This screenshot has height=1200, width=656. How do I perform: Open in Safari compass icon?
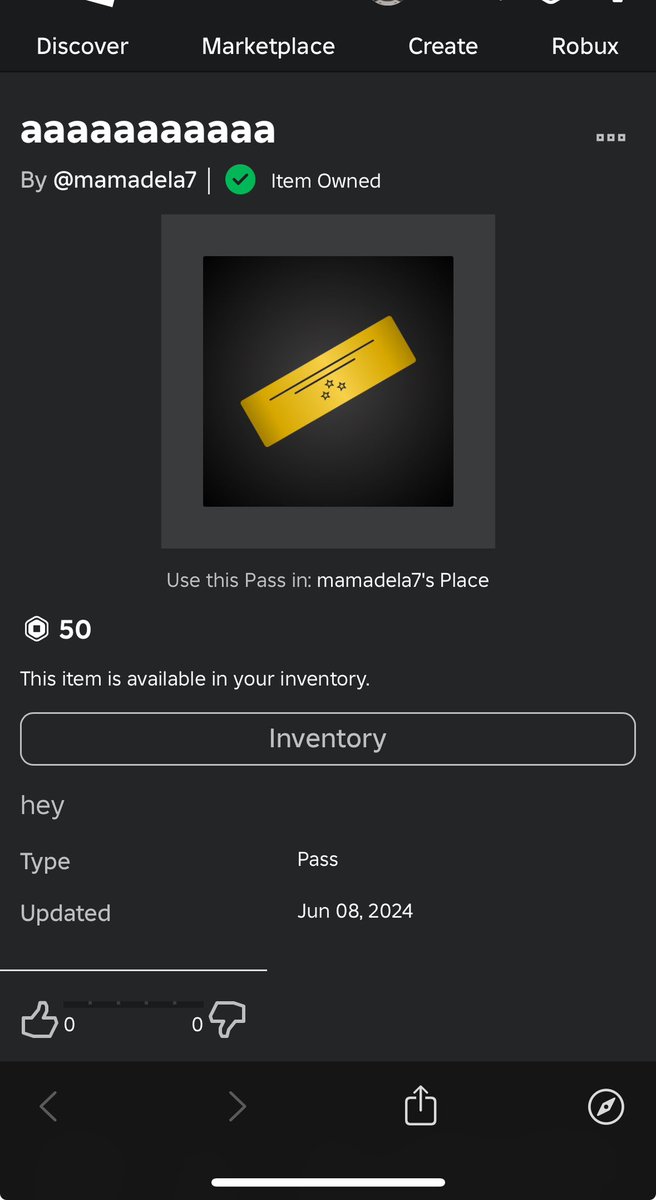click(x=606, y=1107)
